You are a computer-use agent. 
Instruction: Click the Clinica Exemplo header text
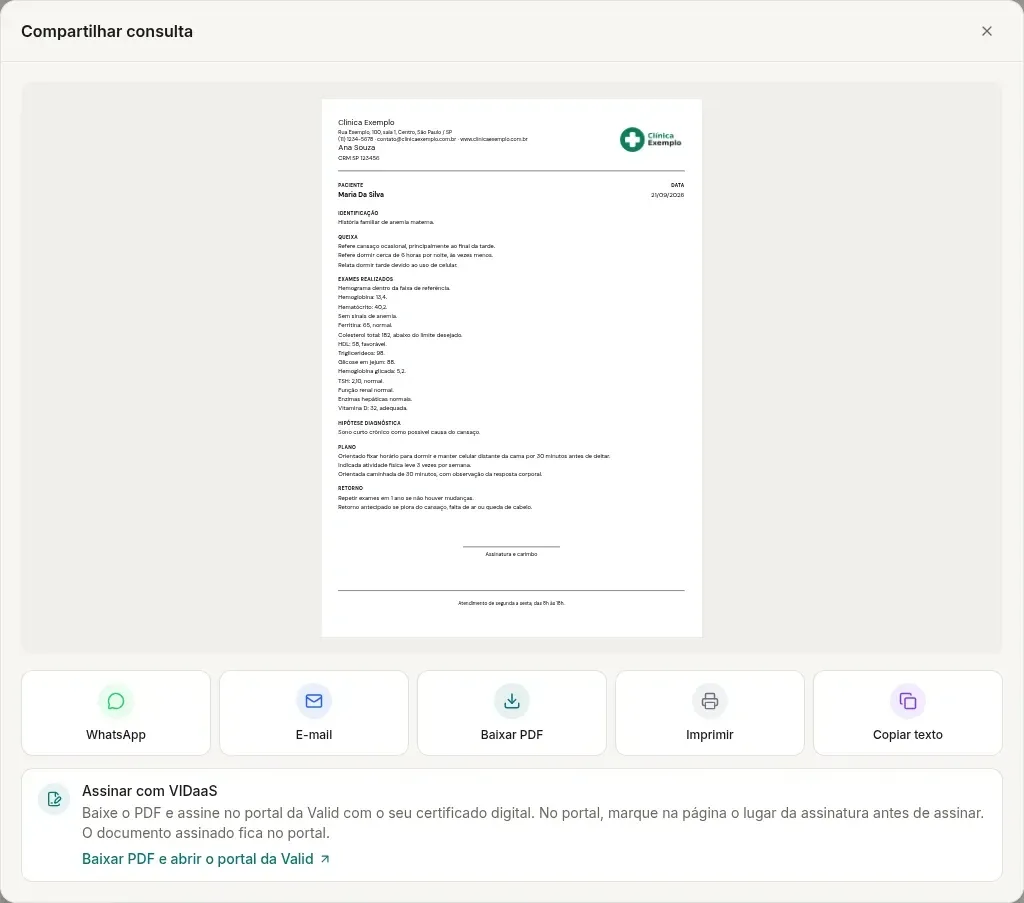pos(366,122)
